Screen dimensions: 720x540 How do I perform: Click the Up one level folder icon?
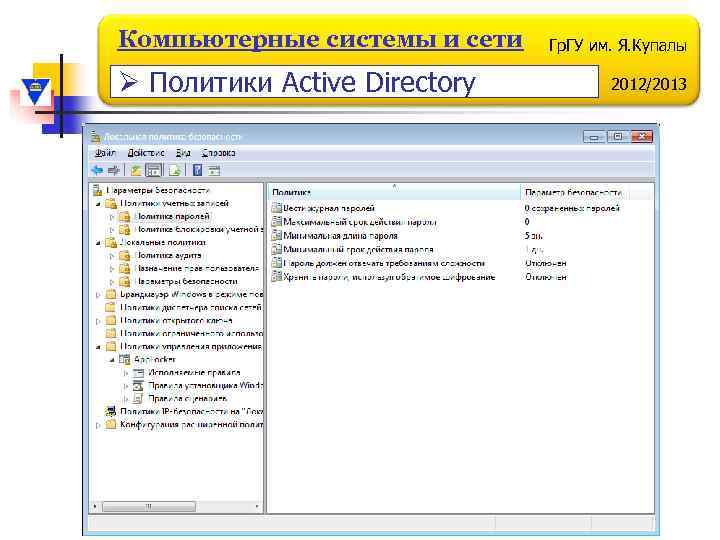[x=135, y=171]
